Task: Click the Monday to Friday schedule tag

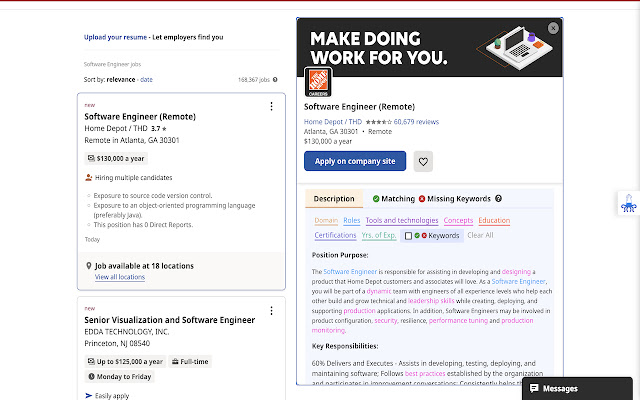Action: click(x=119, y=376)
